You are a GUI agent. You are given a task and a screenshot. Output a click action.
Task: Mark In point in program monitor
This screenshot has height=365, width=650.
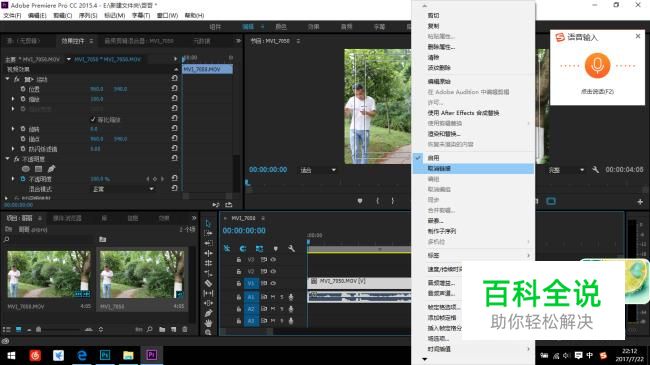[377, 201]
